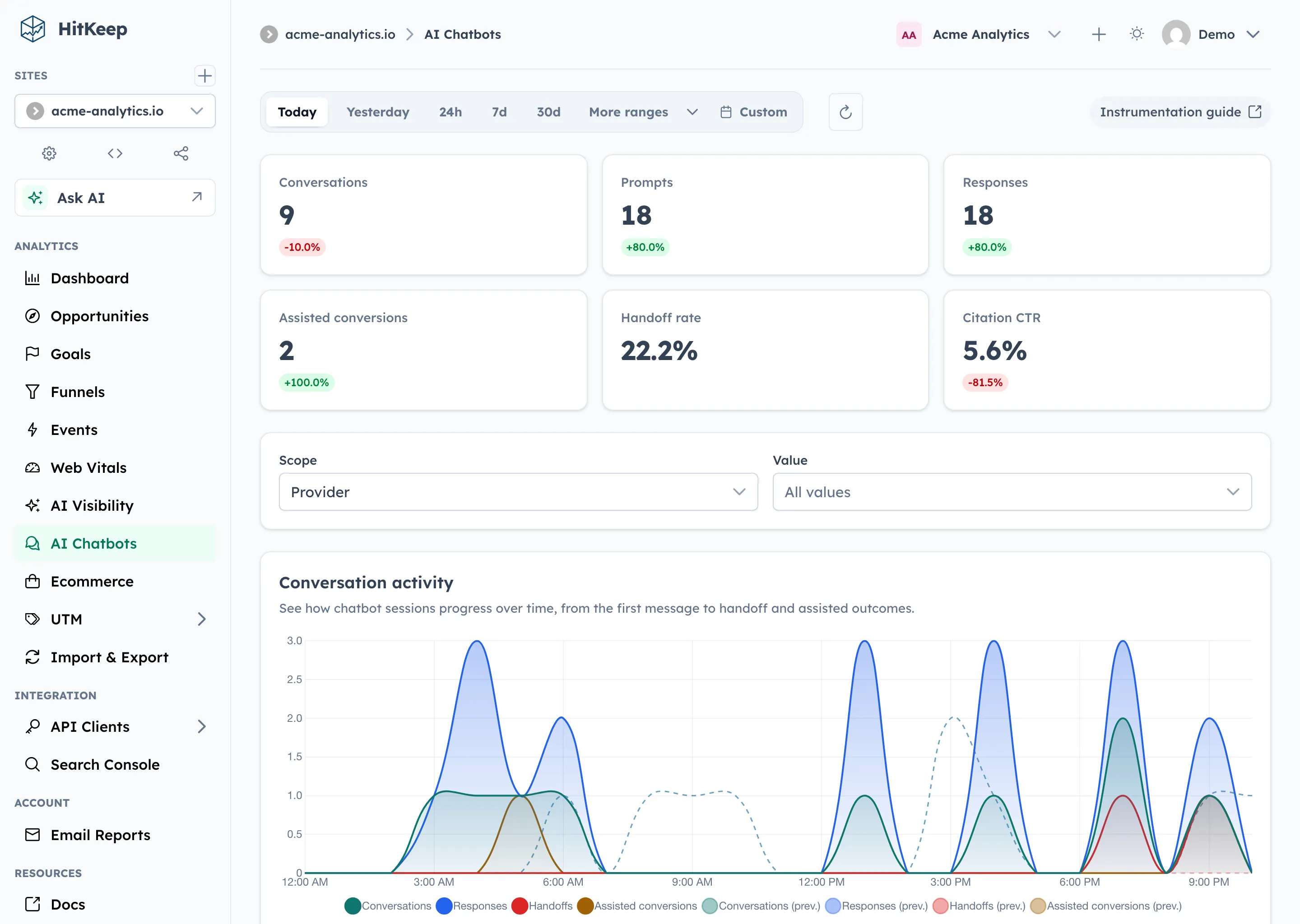Toggle Responses series in chart legend
1300x924 pixels.
[x=471, y=906]
